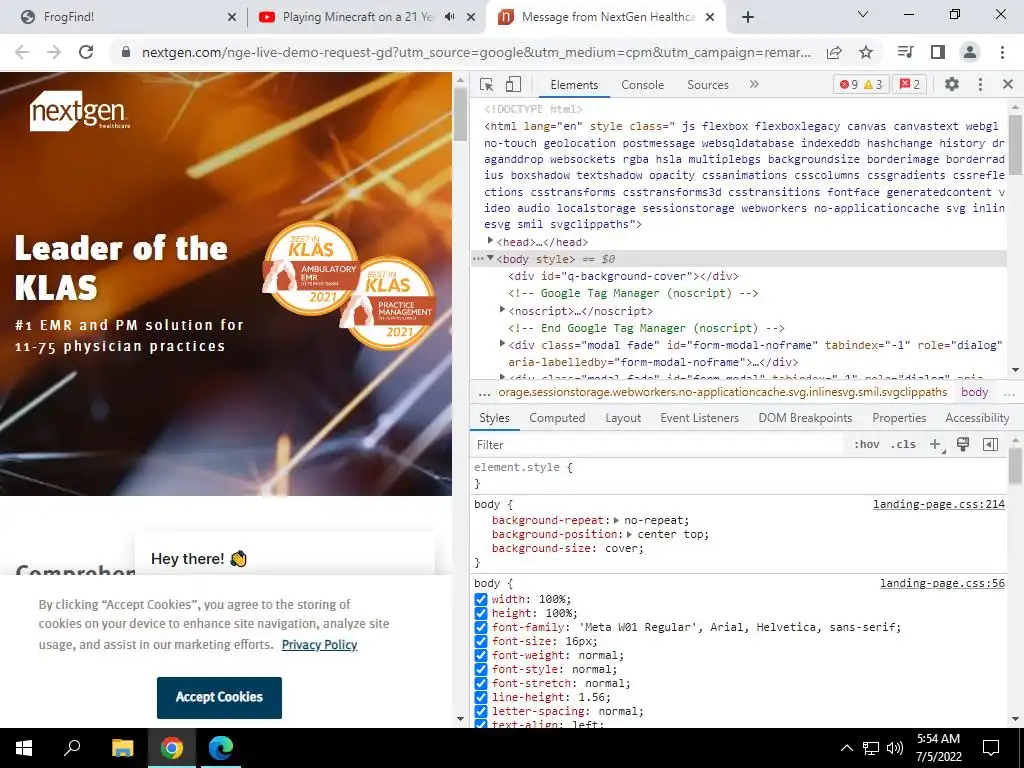
Task: Click the issues counter badge
Action: [x=910, y=84]
